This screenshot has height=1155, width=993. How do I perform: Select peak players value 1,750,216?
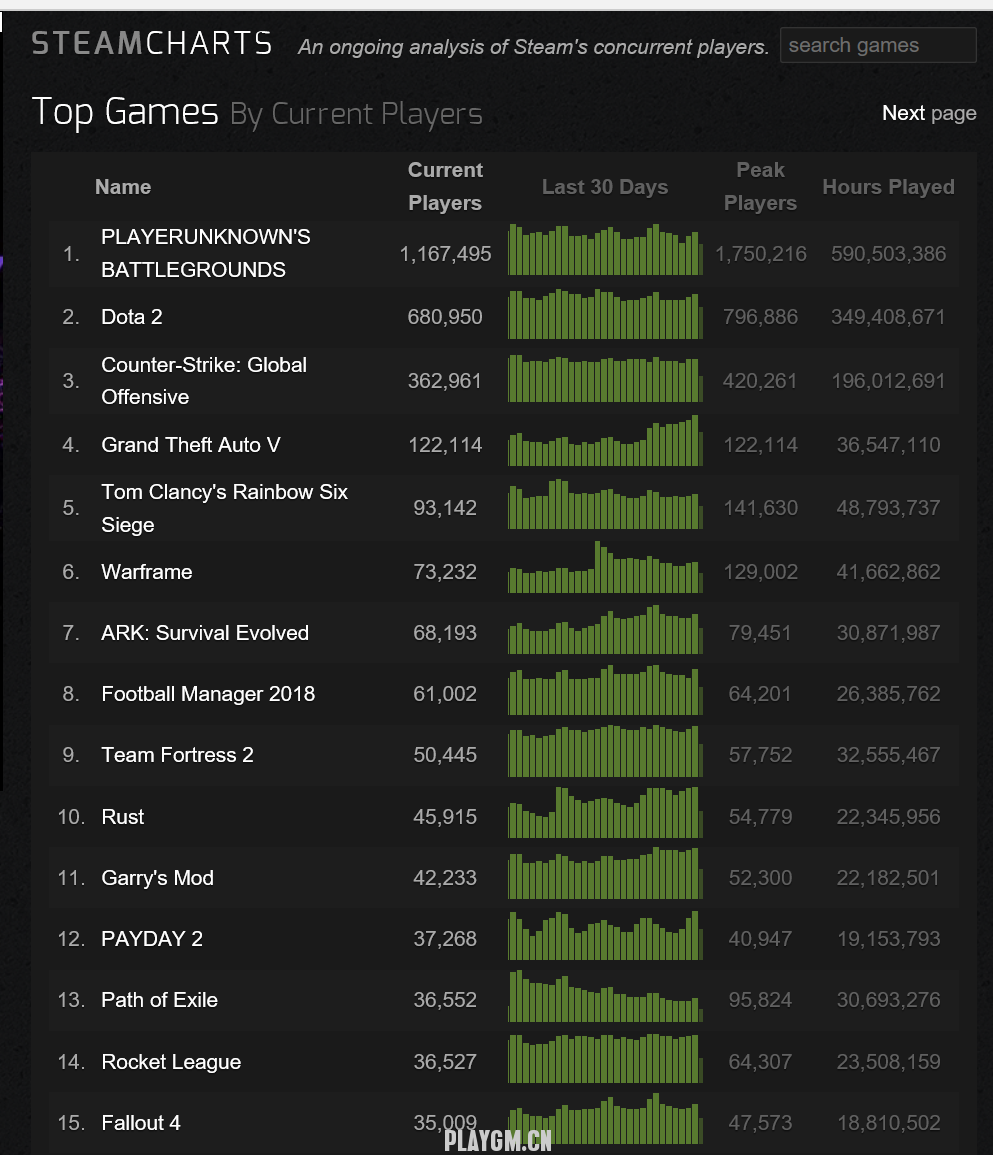(x=760, y=254)
